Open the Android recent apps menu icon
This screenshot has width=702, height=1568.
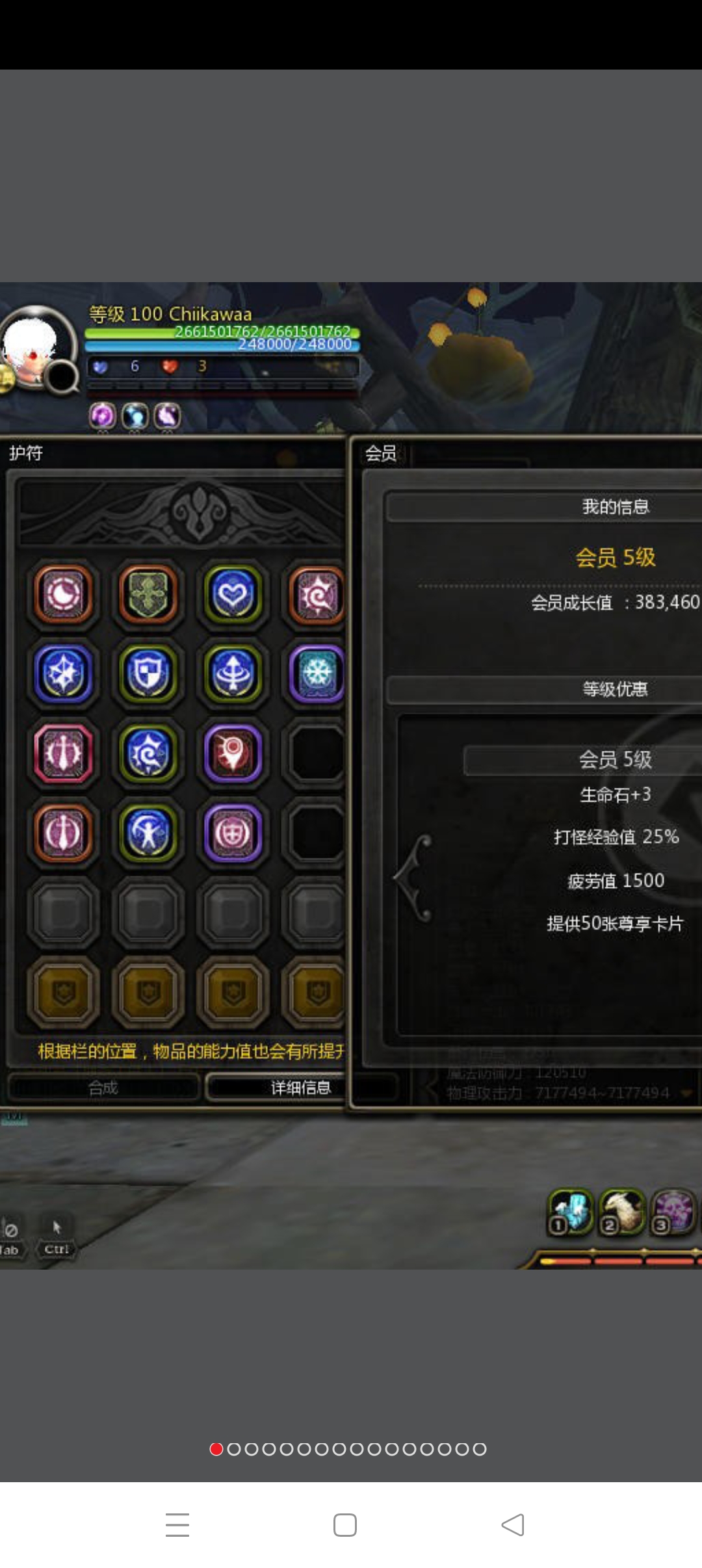[x=177, y=1524]
